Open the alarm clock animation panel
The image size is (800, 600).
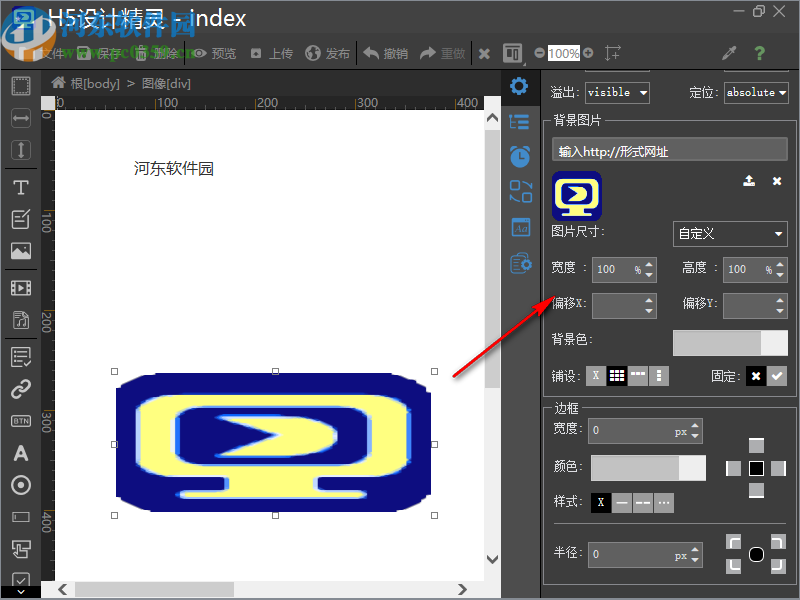pyautogui.click(x=519, y=156)
